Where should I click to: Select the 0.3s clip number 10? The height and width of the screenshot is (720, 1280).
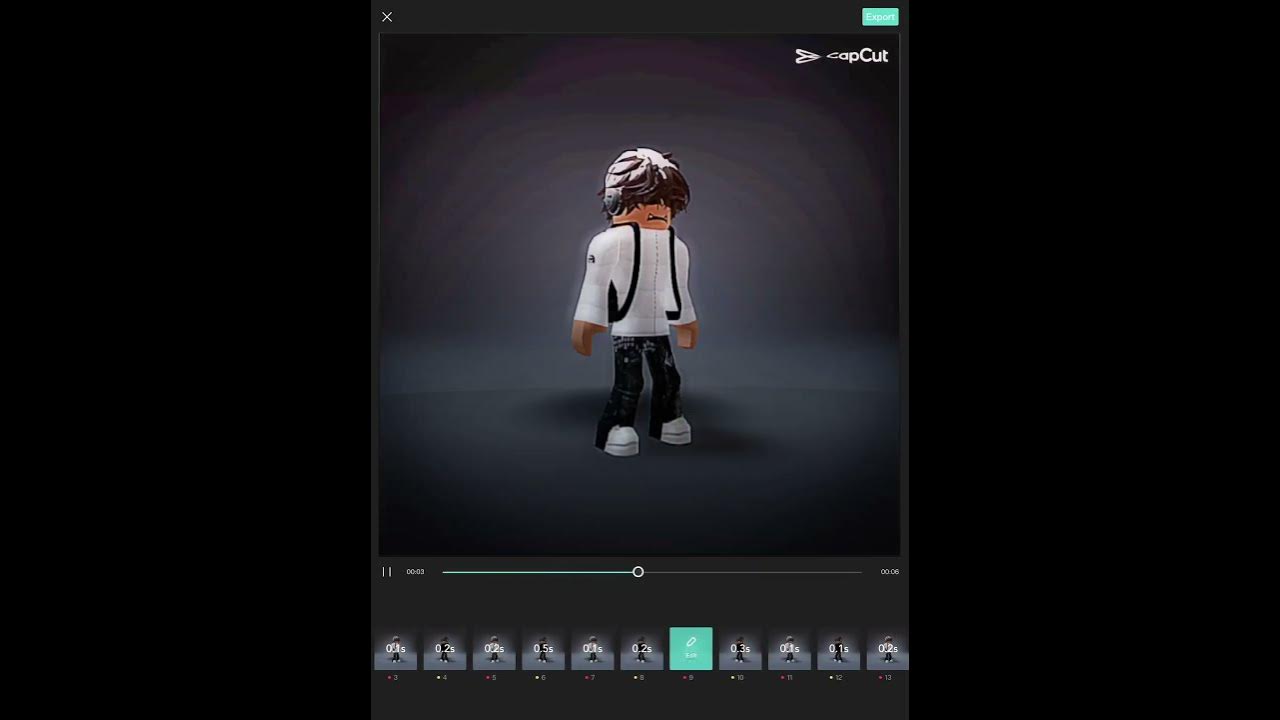(740, 649)
